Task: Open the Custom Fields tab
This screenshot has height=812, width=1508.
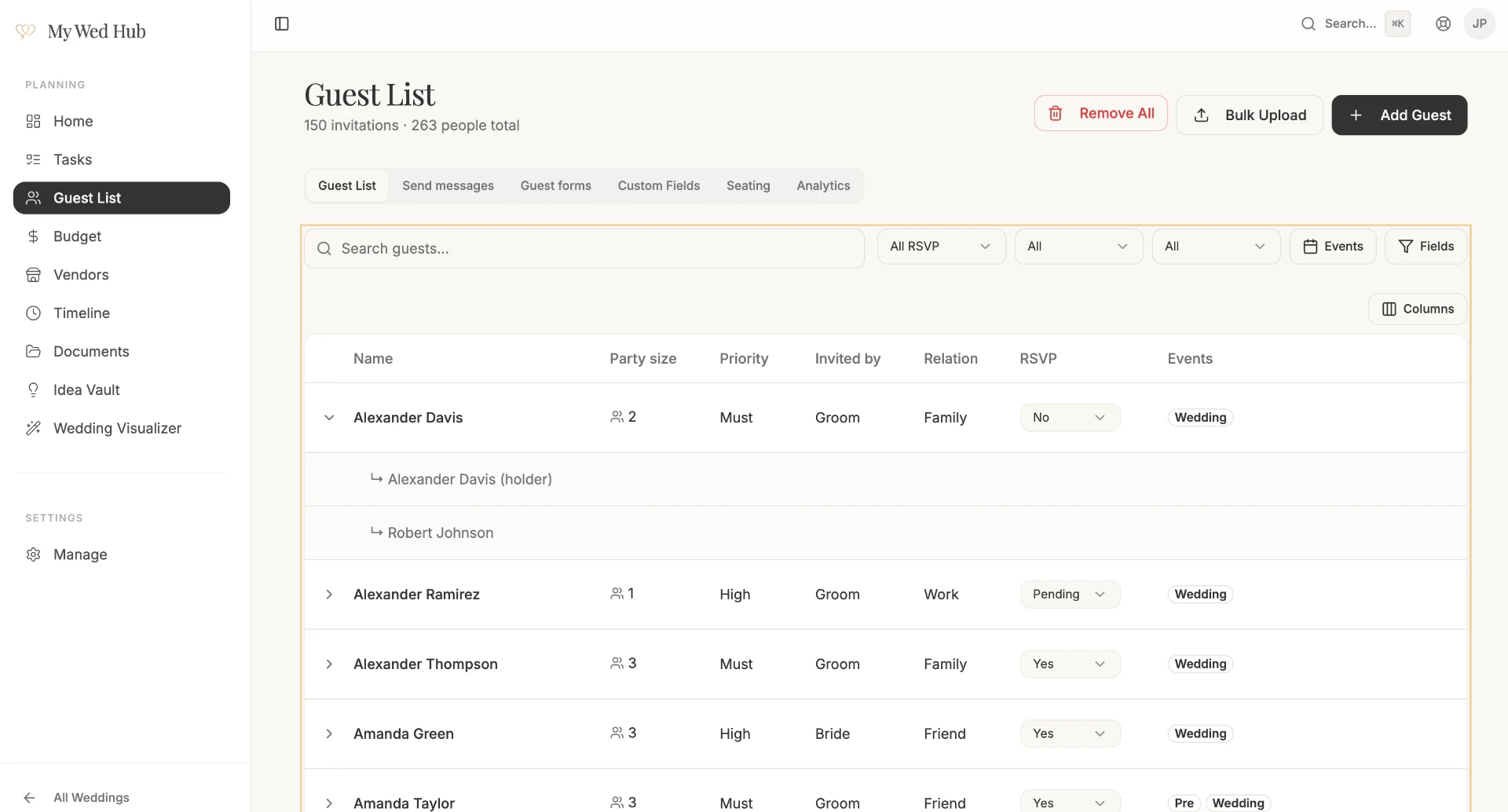Action: click(658, 186)
